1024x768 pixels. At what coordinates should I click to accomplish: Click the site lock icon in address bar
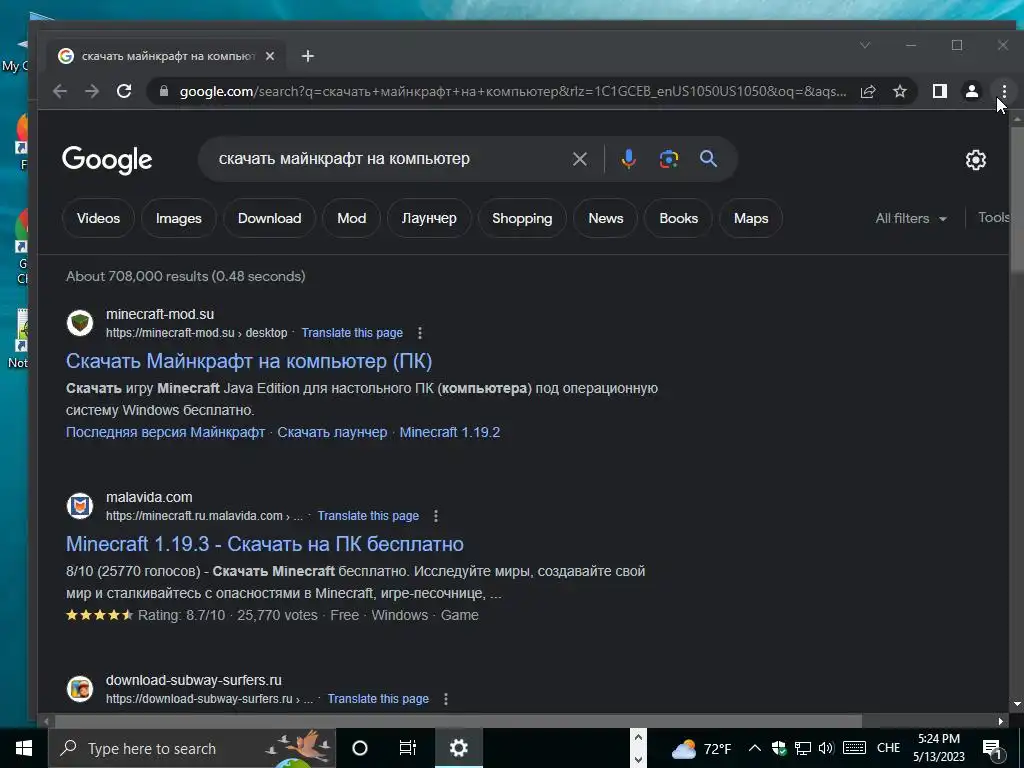(x=164, y=91)
